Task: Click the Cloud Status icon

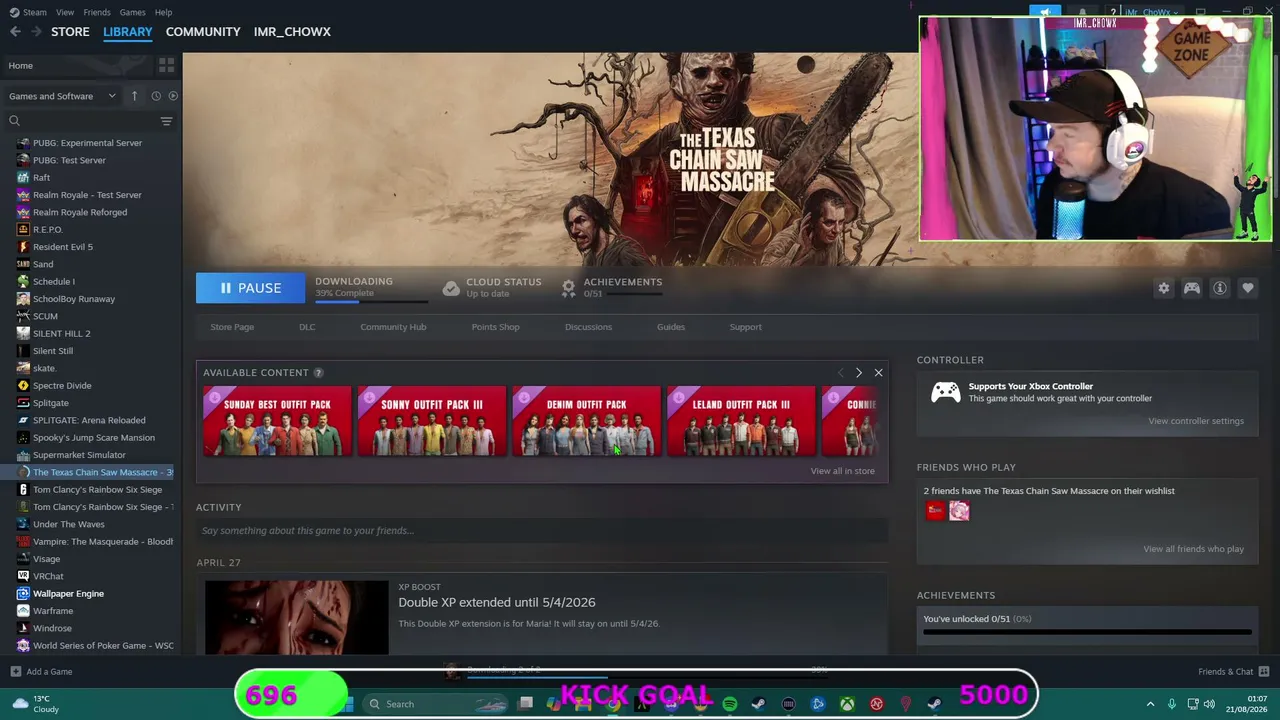Action: tap(451, 288)
